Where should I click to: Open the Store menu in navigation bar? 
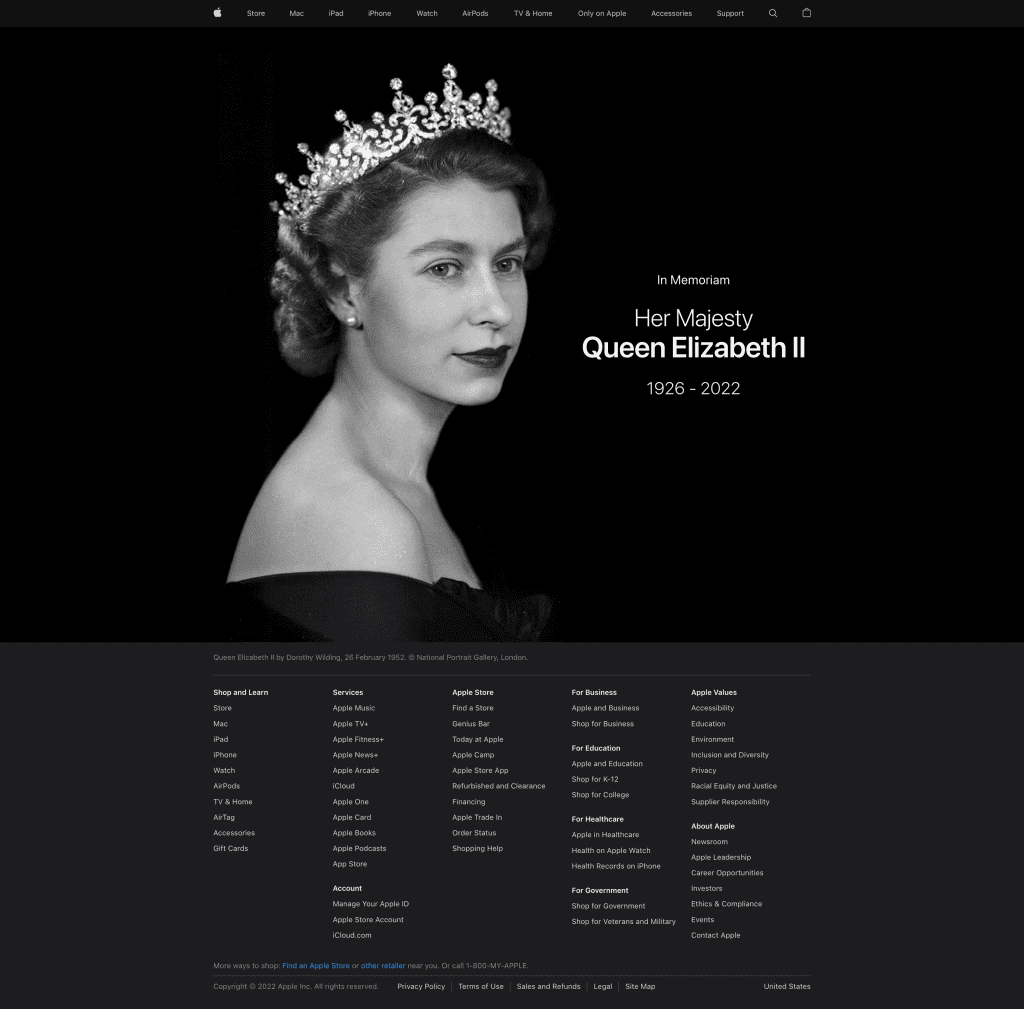click(256, 14)
